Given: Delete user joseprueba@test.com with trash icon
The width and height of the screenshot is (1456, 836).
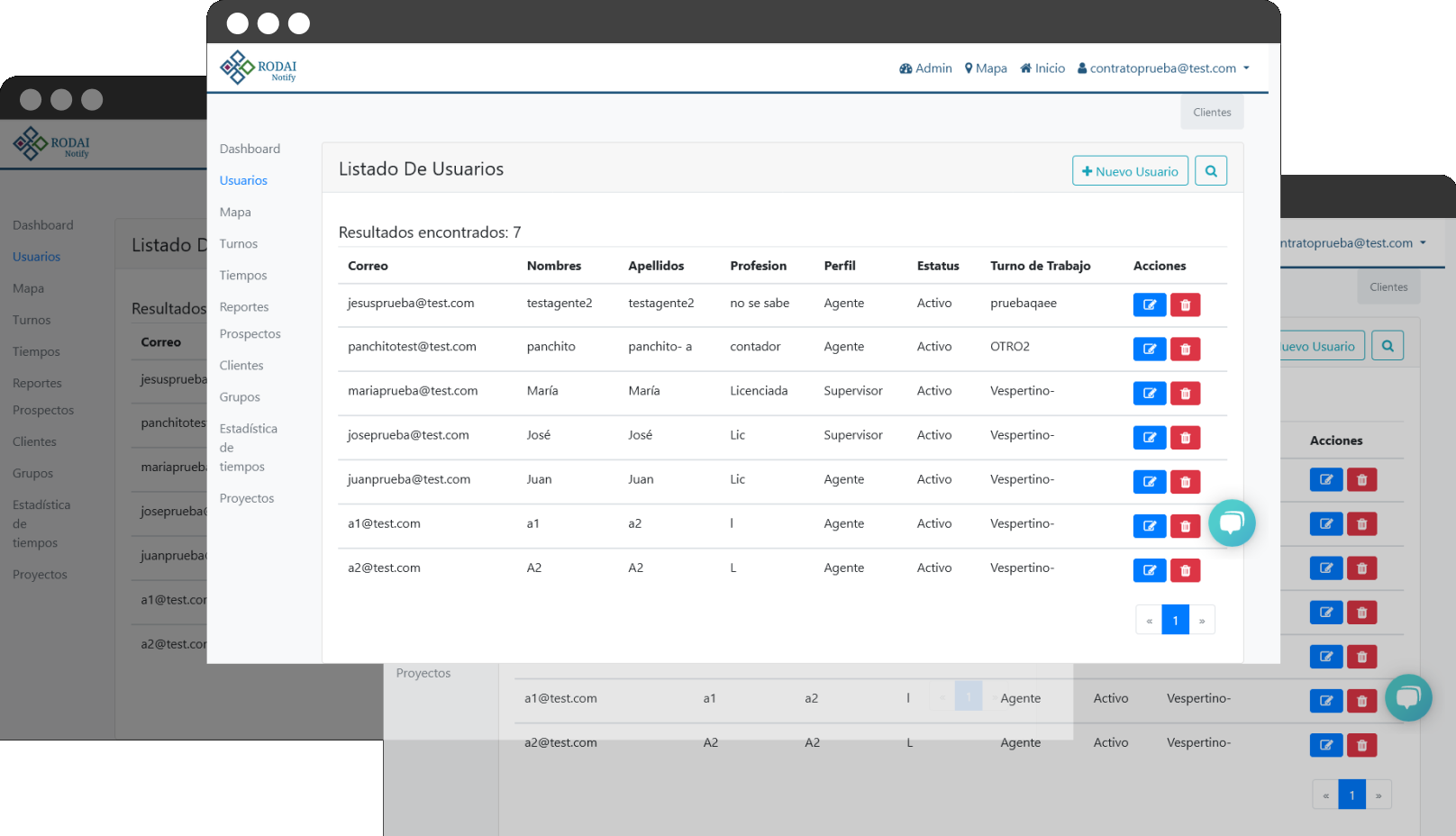Looking at the screenshot, I should pyautogui.click(x=1185, y=437).
